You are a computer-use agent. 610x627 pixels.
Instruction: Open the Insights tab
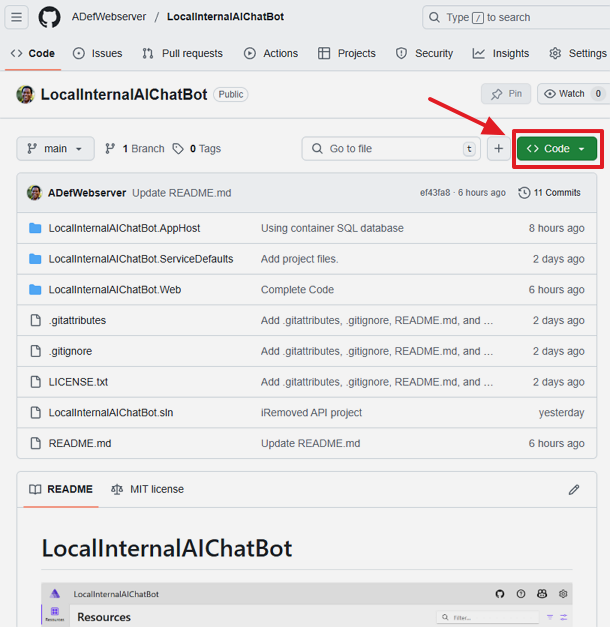click(x=501, y=54)
